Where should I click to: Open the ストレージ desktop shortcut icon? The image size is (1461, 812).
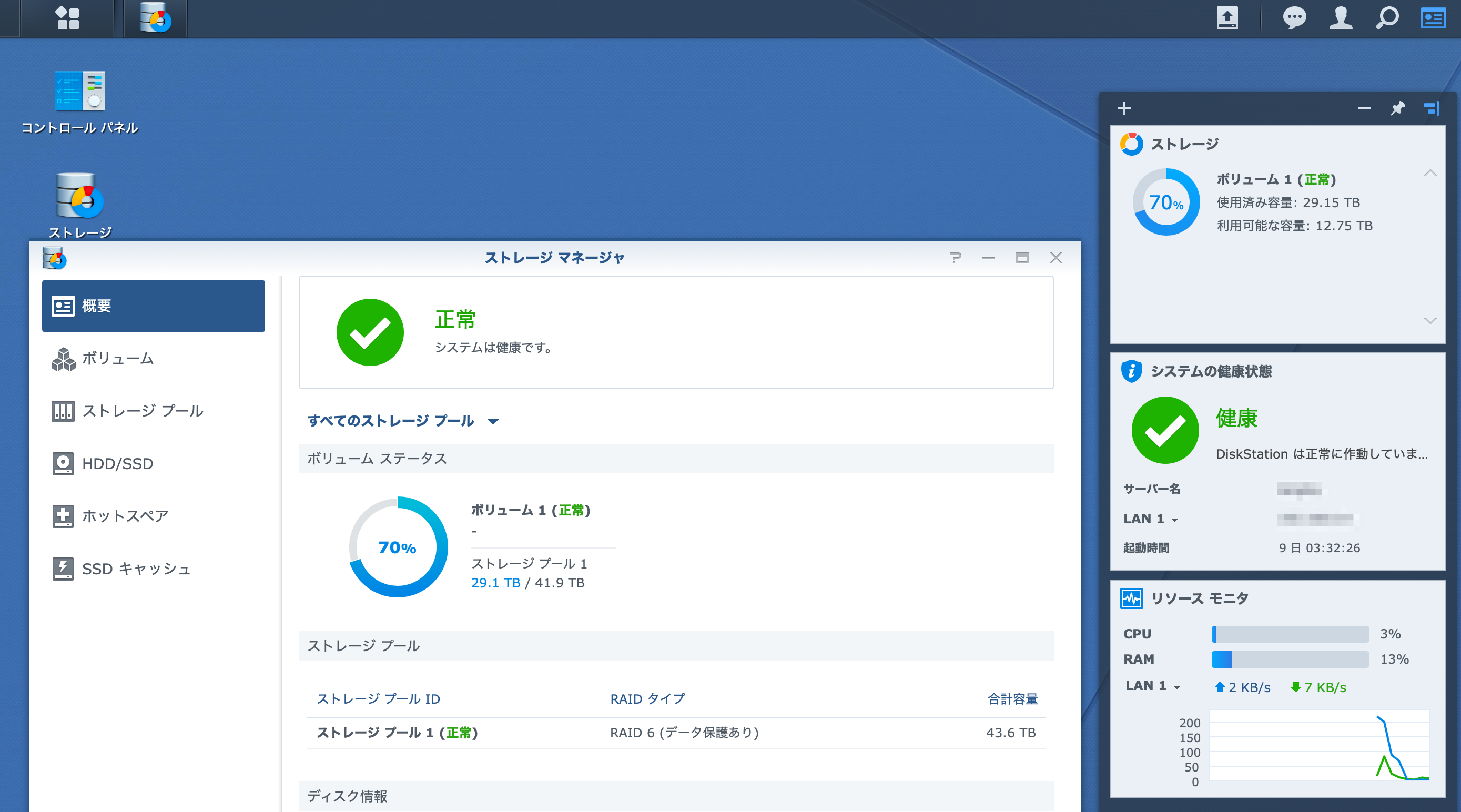79,196
